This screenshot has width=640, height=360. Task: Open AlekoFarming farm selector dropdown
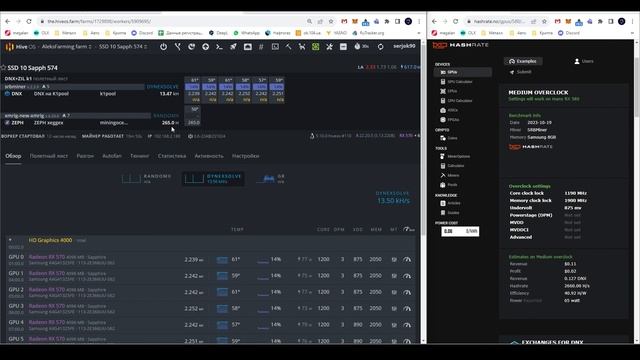click(x=67, y=47)
